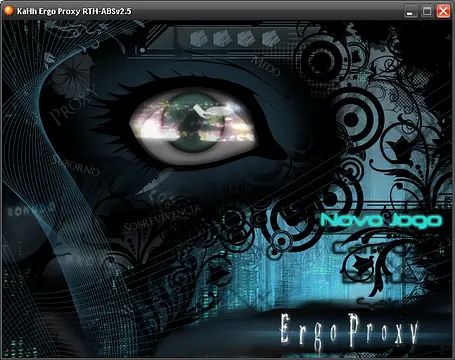Click the window title "KaHh Ergo Proxy RTH-ABSv2.5"
455x360 pixels.
74,11
